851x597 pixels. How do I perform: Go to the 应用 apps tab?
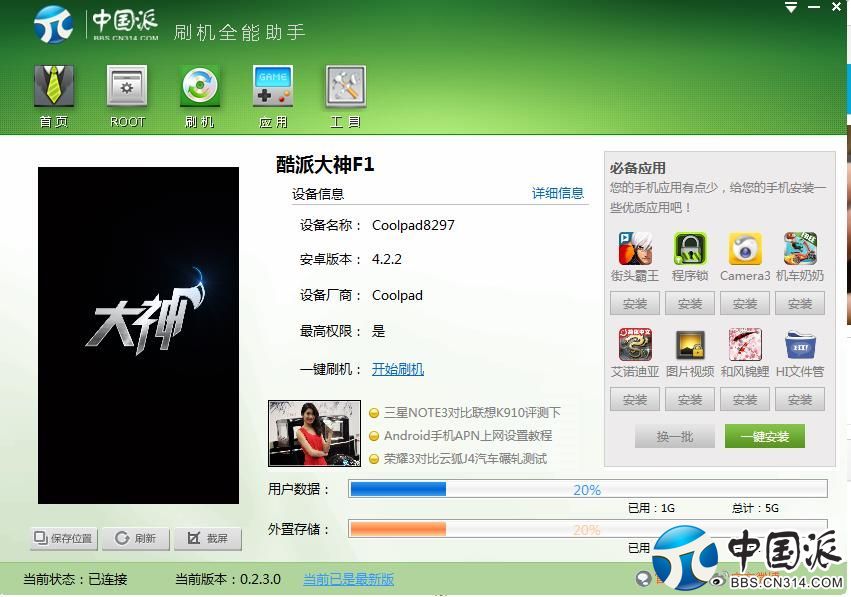pyautogui.click(x=272, y=97)
